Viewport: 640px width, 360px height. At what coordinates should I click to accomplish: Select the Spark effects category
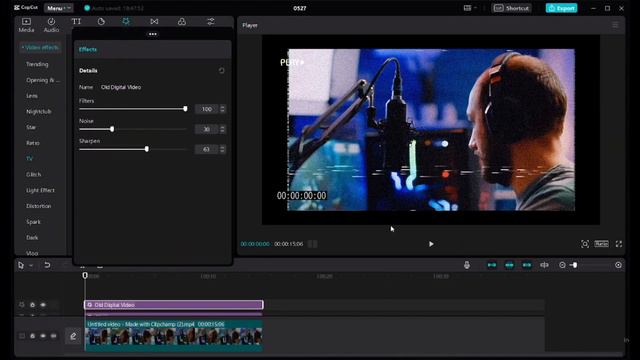33,222
